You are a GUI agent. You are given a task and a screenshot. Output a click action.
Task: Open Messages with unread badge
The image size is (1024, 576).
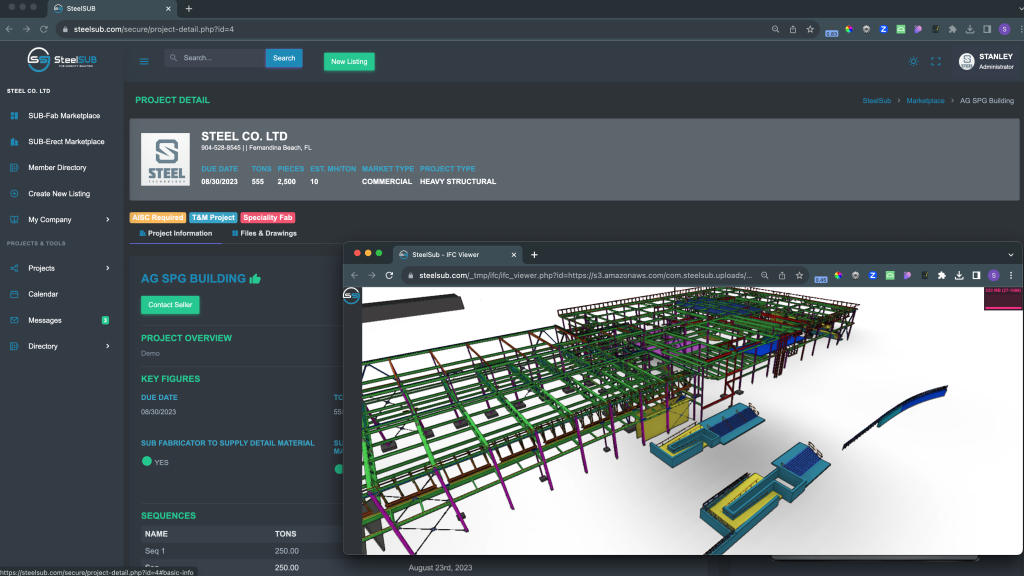coord(45,320)
